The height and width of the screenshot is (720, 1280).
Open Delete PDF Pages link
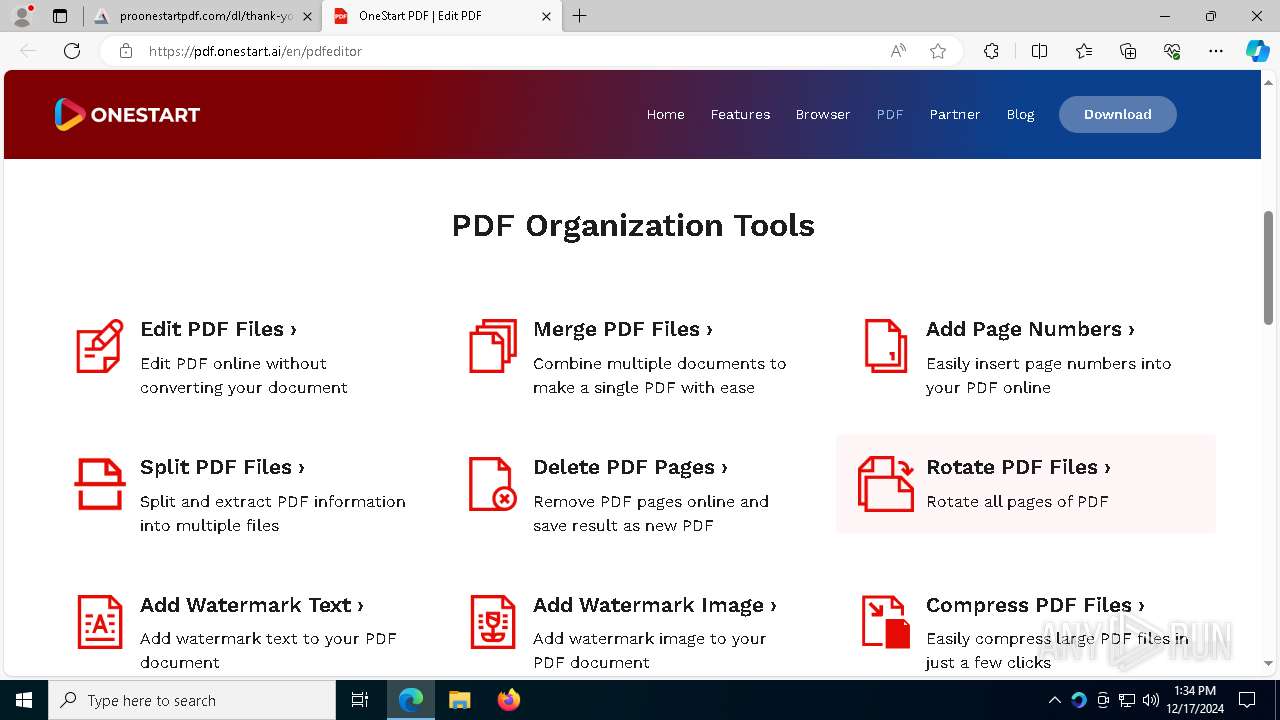pos(630,467)
